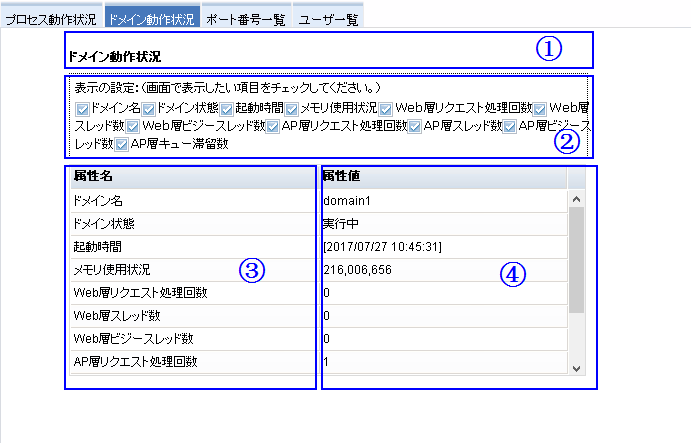Select the ドメイン動作状況 tab
This screenshot has height=443, width=691.
pyautogui.click(x=151, y=19)
